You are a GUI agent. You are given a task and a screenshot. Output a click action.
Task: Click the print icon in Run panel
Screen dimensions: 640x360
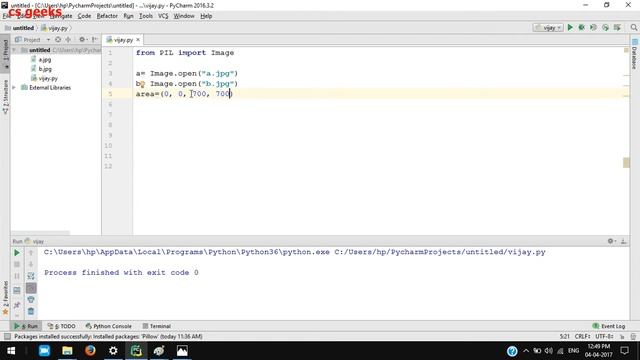tap(31, 300)
